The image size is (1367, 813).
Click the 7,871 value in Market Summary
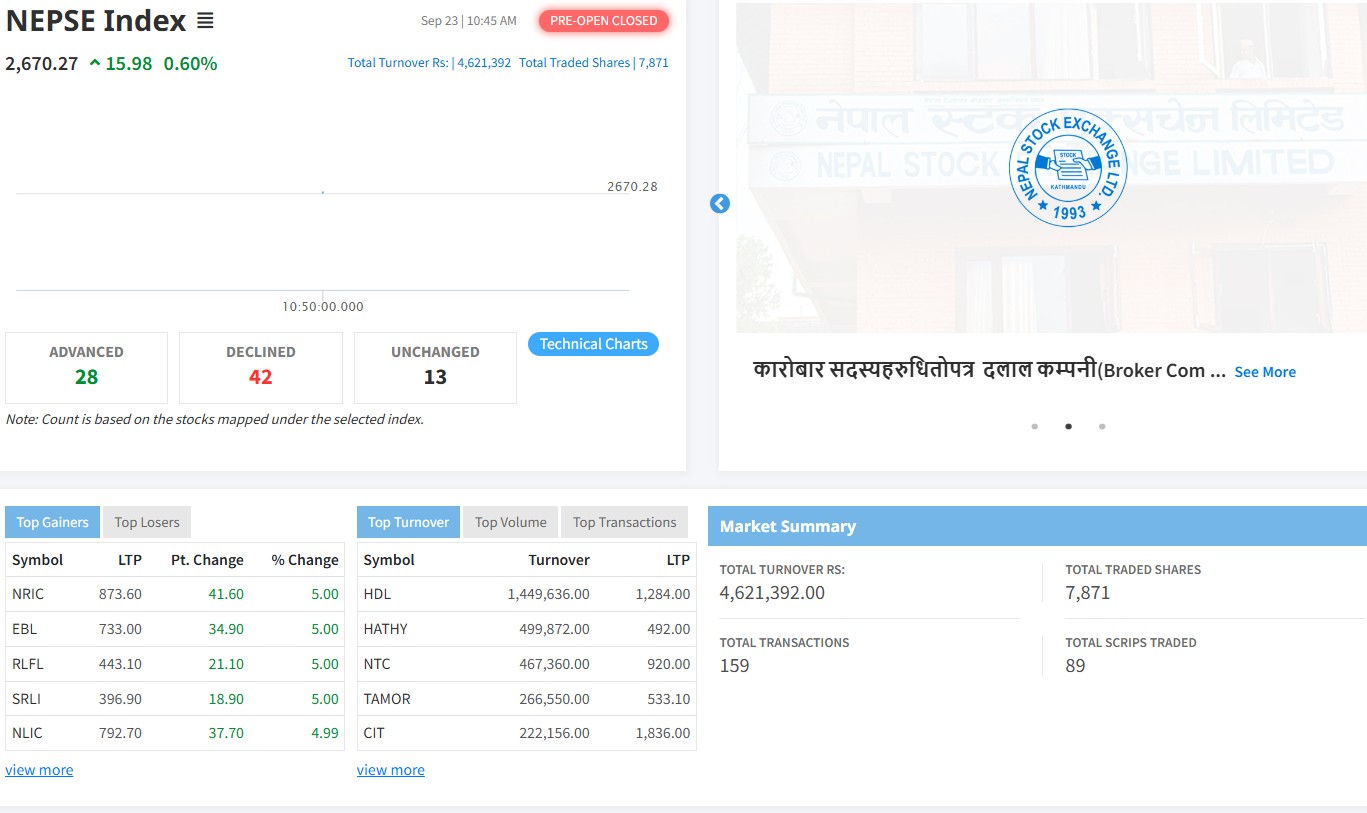tap(1088, 593)
